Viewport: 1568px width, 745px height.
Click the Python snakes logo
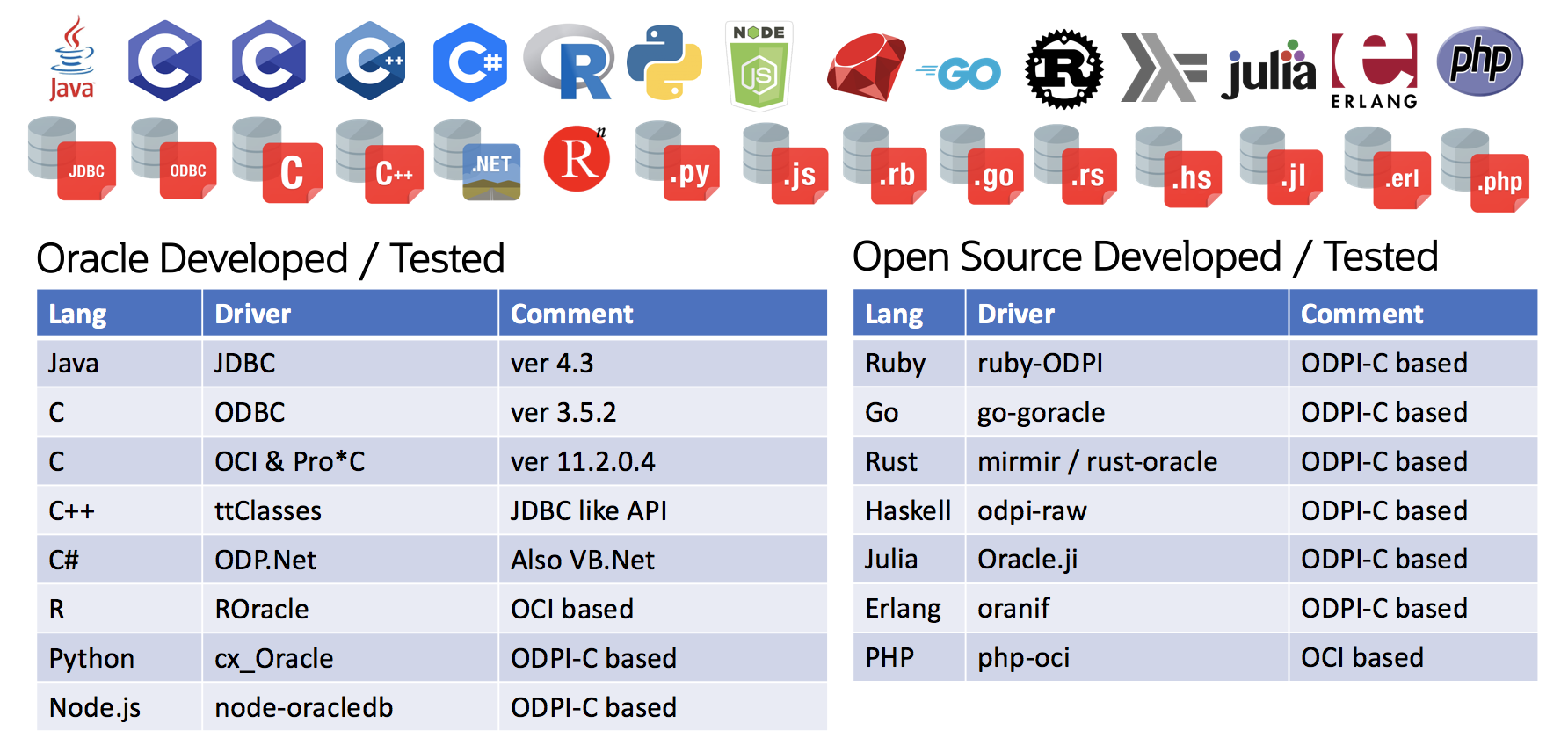pyautogui.click(x=664, y=61)
